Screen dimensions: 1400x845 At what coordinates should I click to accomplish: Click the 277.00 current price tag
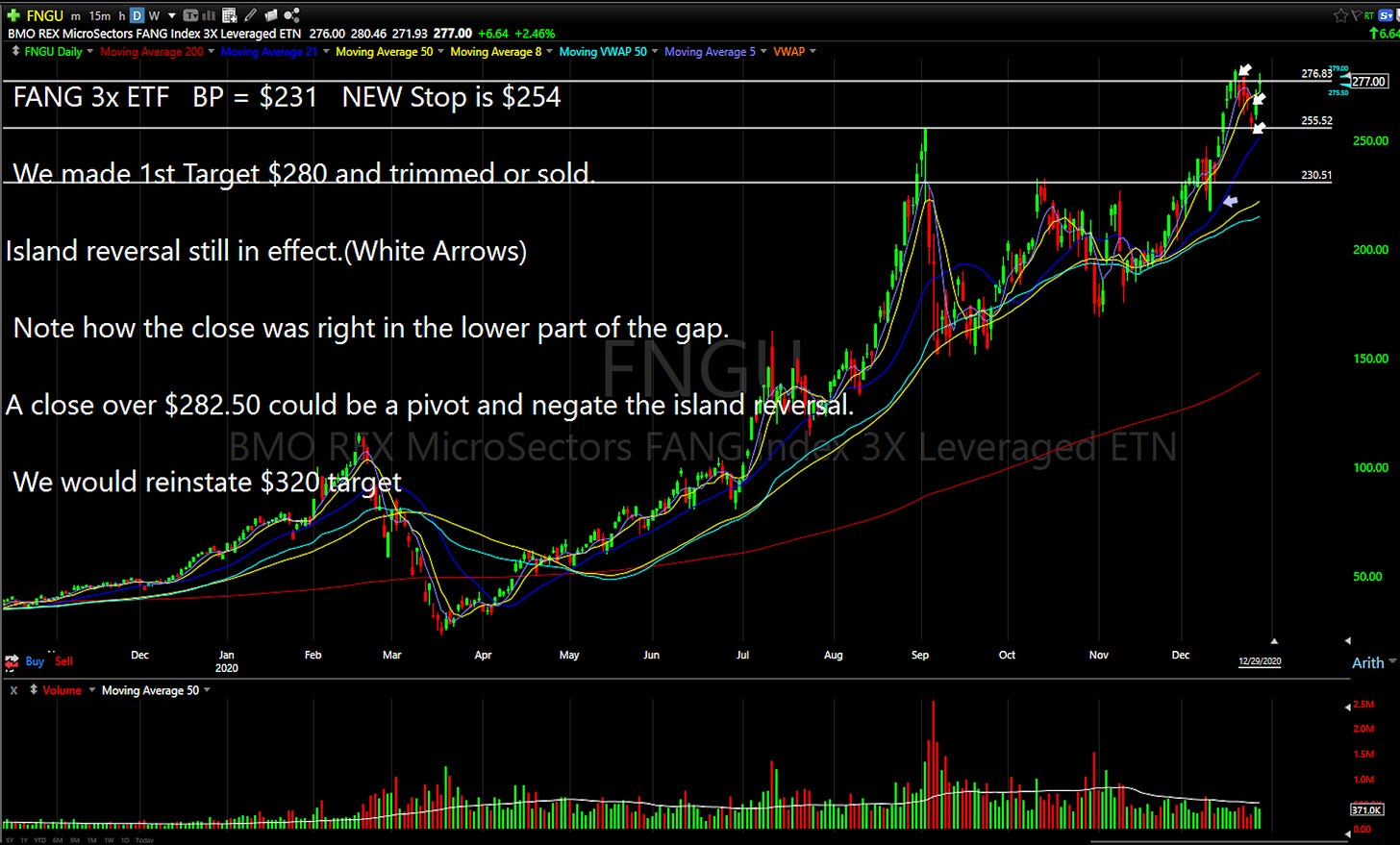click(1368, 82)
